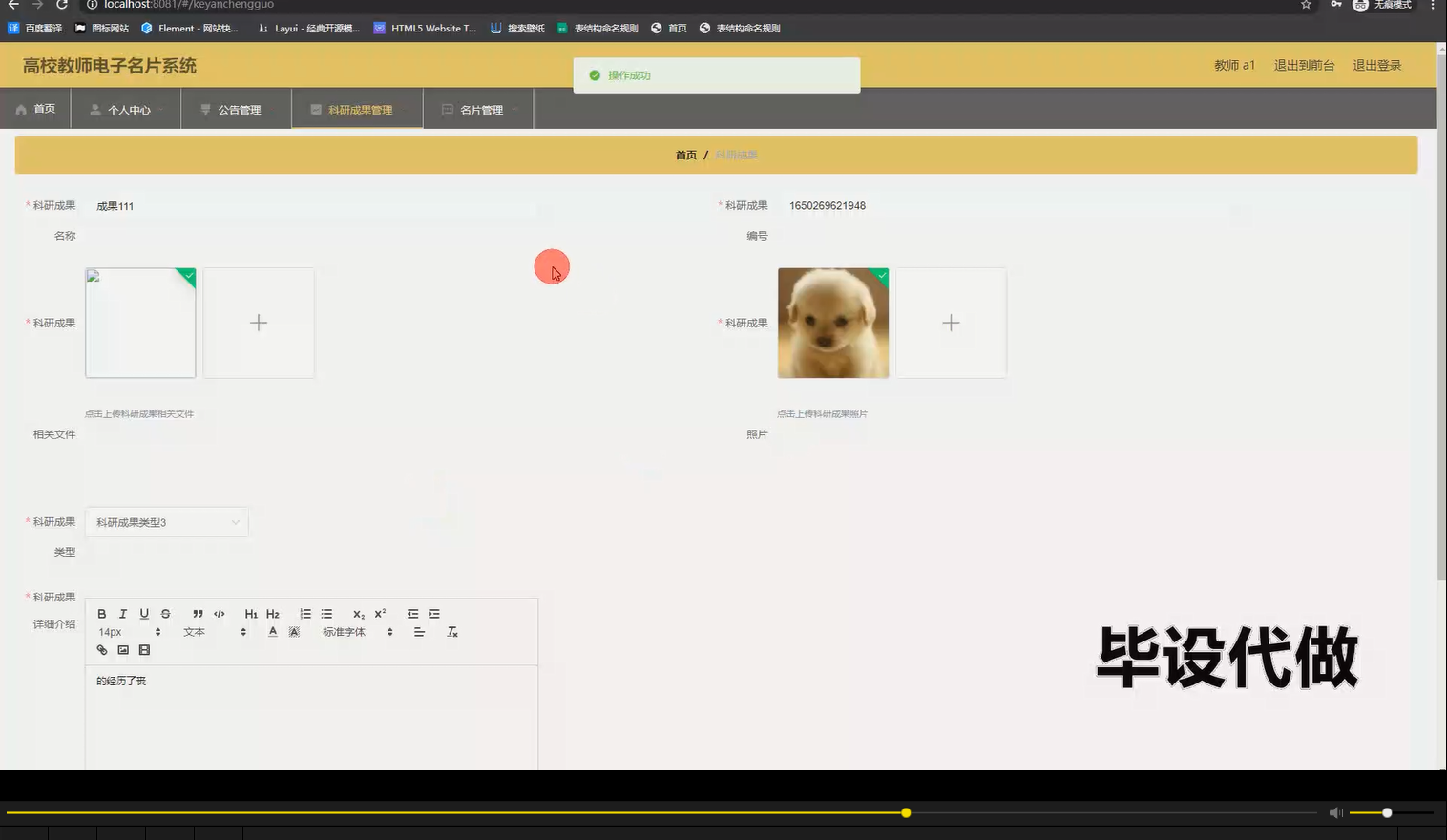Apply subscript formatting in the editor
The image size is (1447, 840).
(x=358, y=614)
